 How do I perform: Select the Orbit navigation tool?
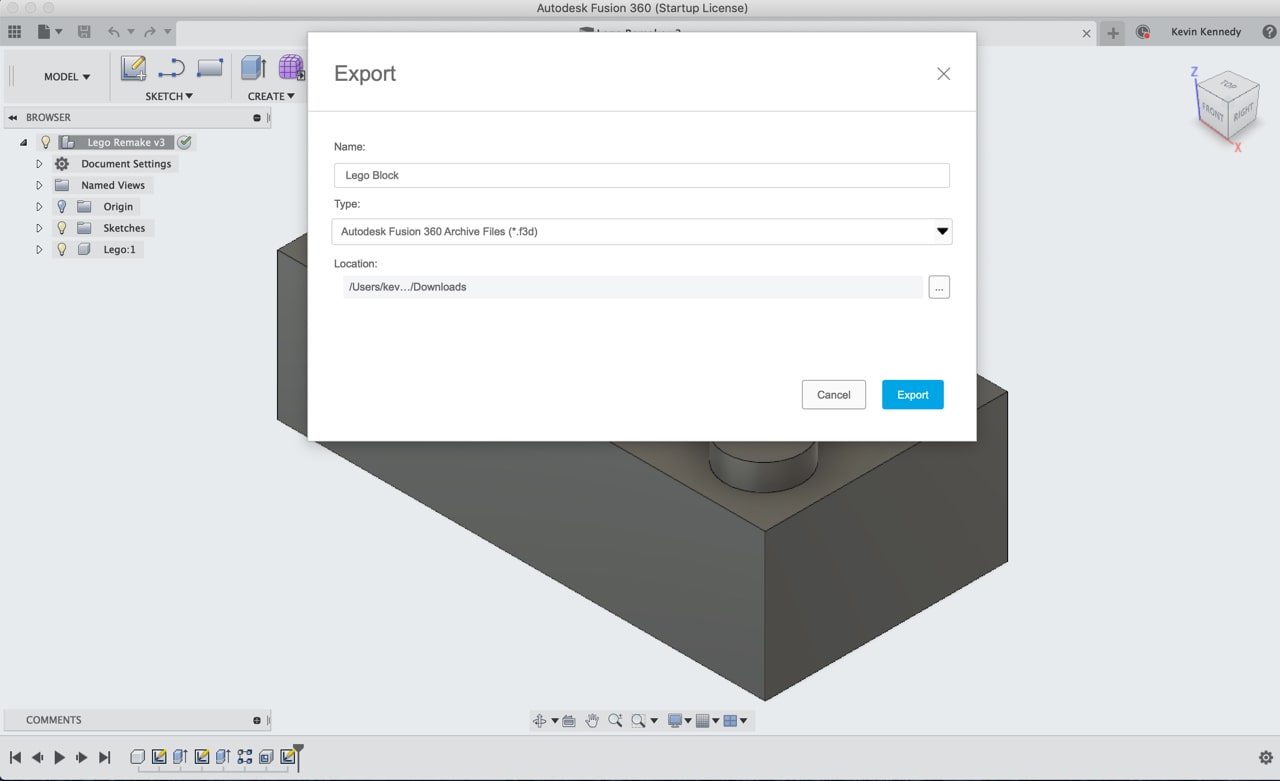tap(540, 720)
